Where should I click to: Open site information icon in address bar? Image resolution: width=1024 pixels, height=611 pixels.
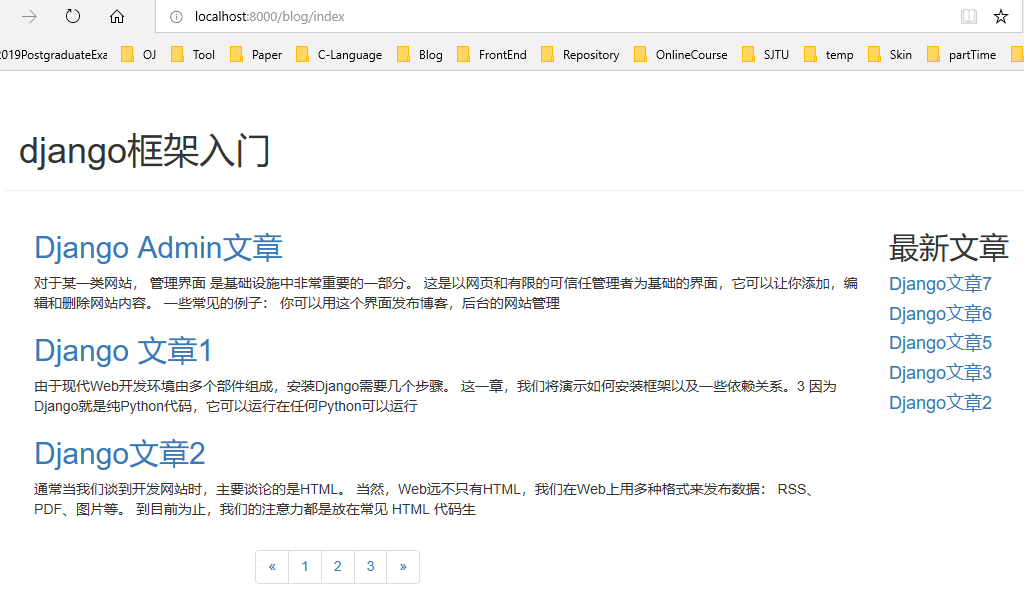click(176, 17)
